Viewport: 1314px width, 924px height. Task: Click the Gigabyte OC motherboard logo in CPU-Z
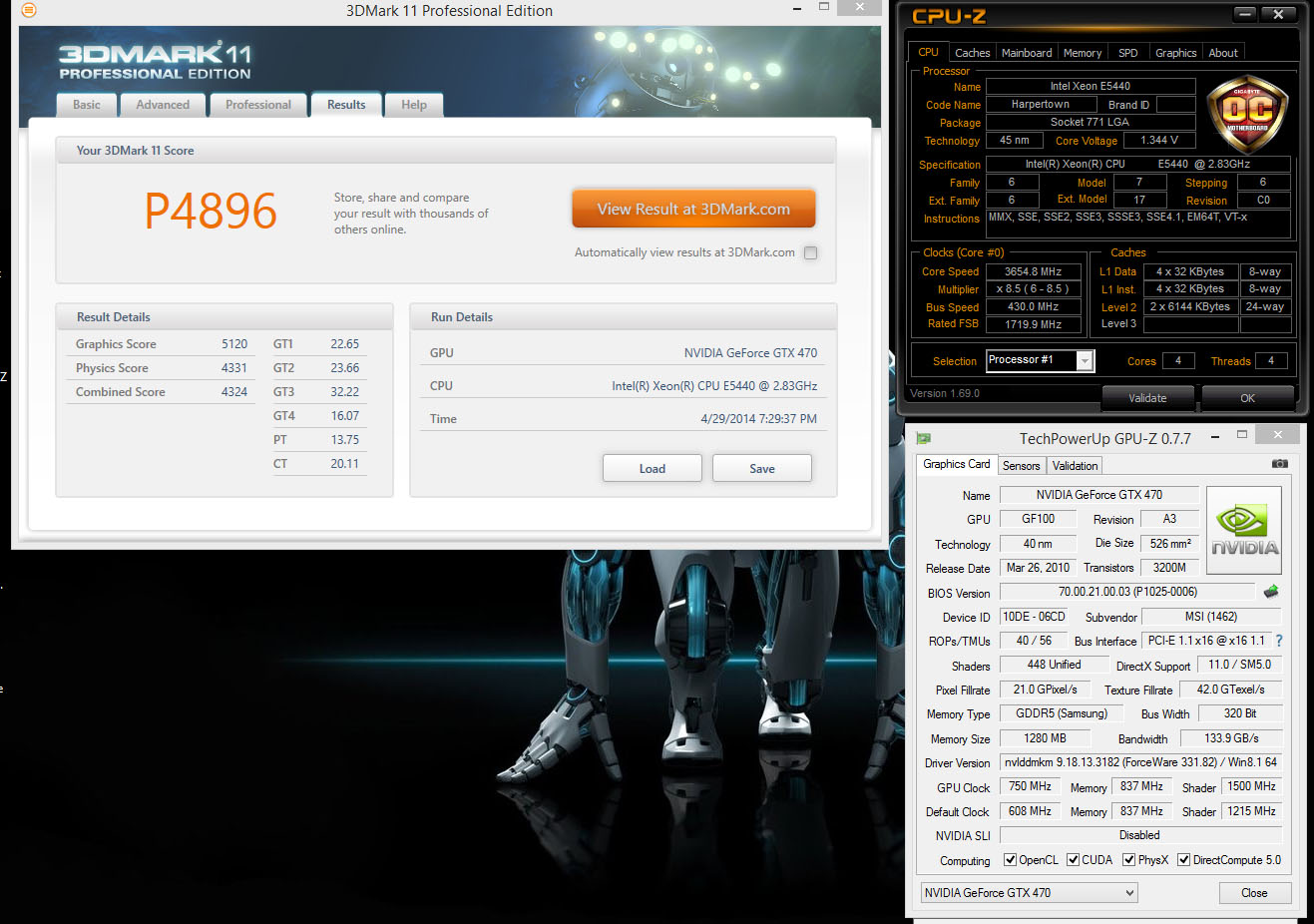pos(1247,115)
